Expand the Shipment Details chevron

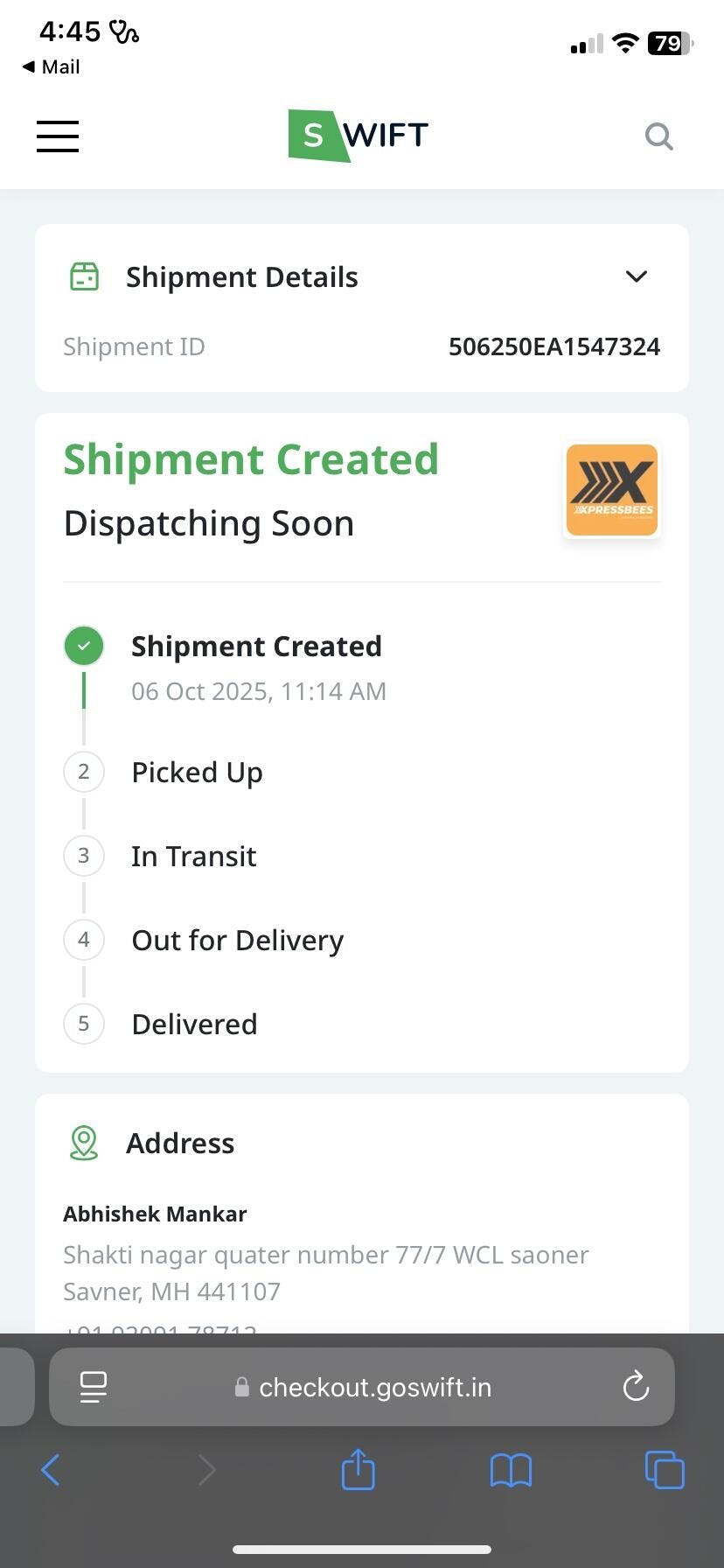(x=637, y=276)
